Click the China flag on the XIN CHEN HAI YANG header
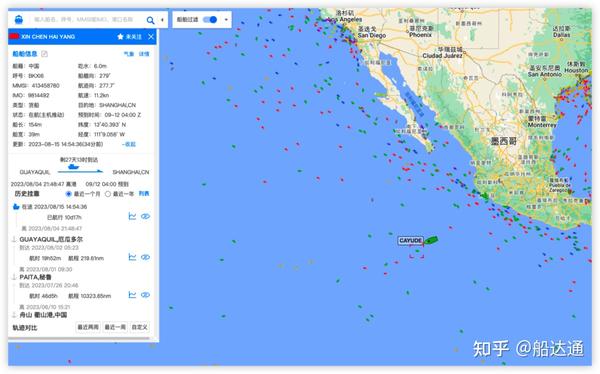This screenshot has width=600, height=374. (x=14, y=36)
